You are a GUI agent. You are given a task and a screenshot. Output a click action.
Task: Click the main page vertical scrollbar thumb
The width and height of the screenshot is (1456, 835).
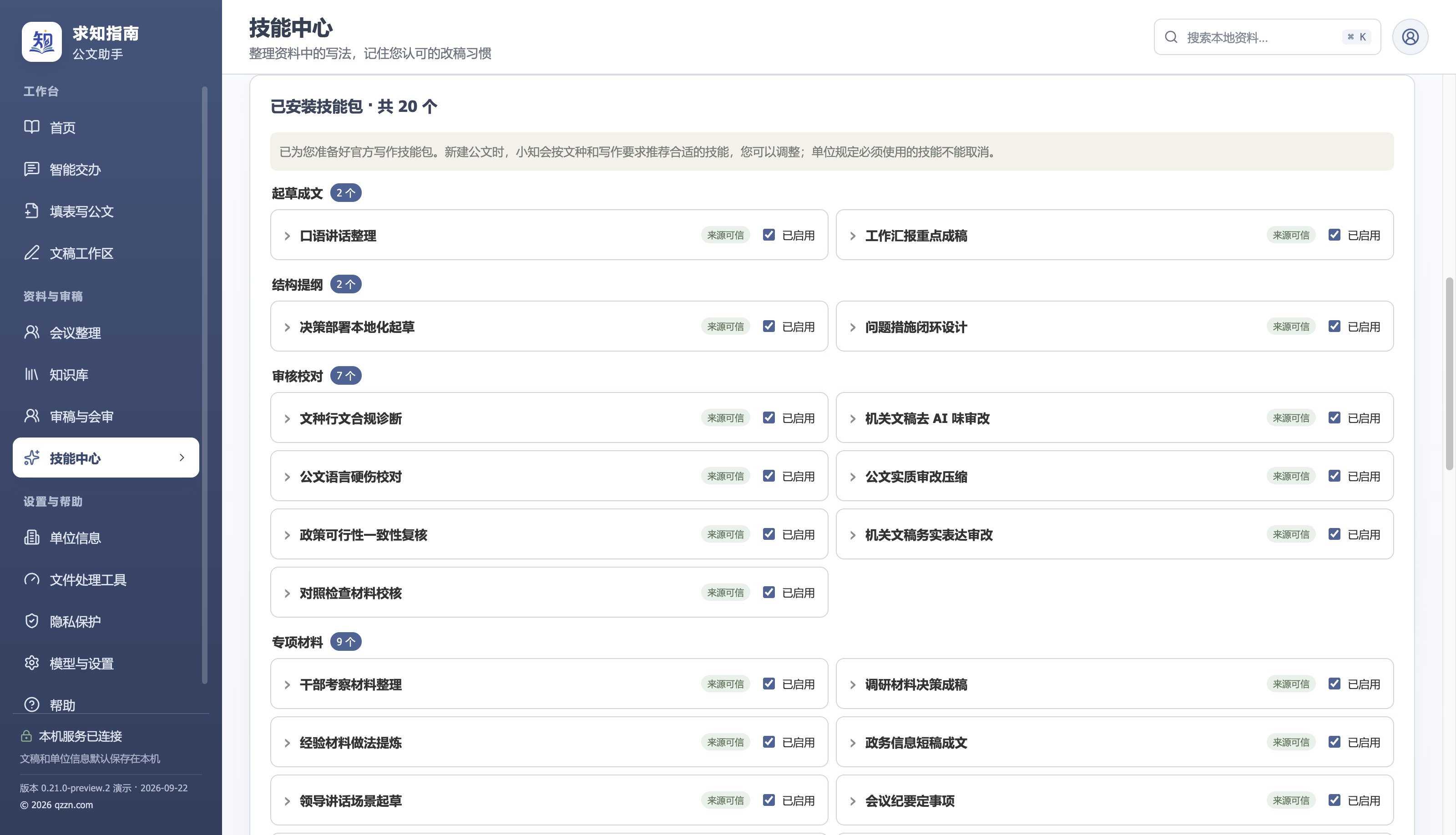[1449, 374]
